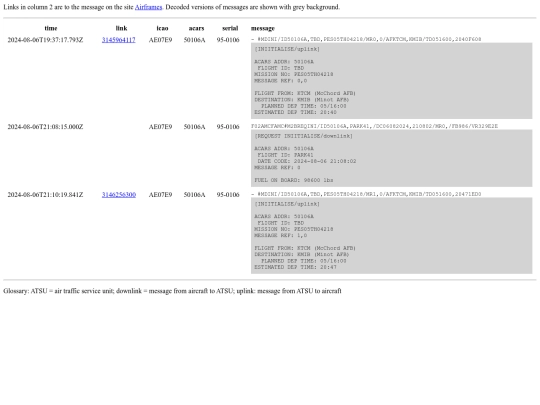Select the Glossary line at page bottom
540x405 pixels.
[172, 291]
